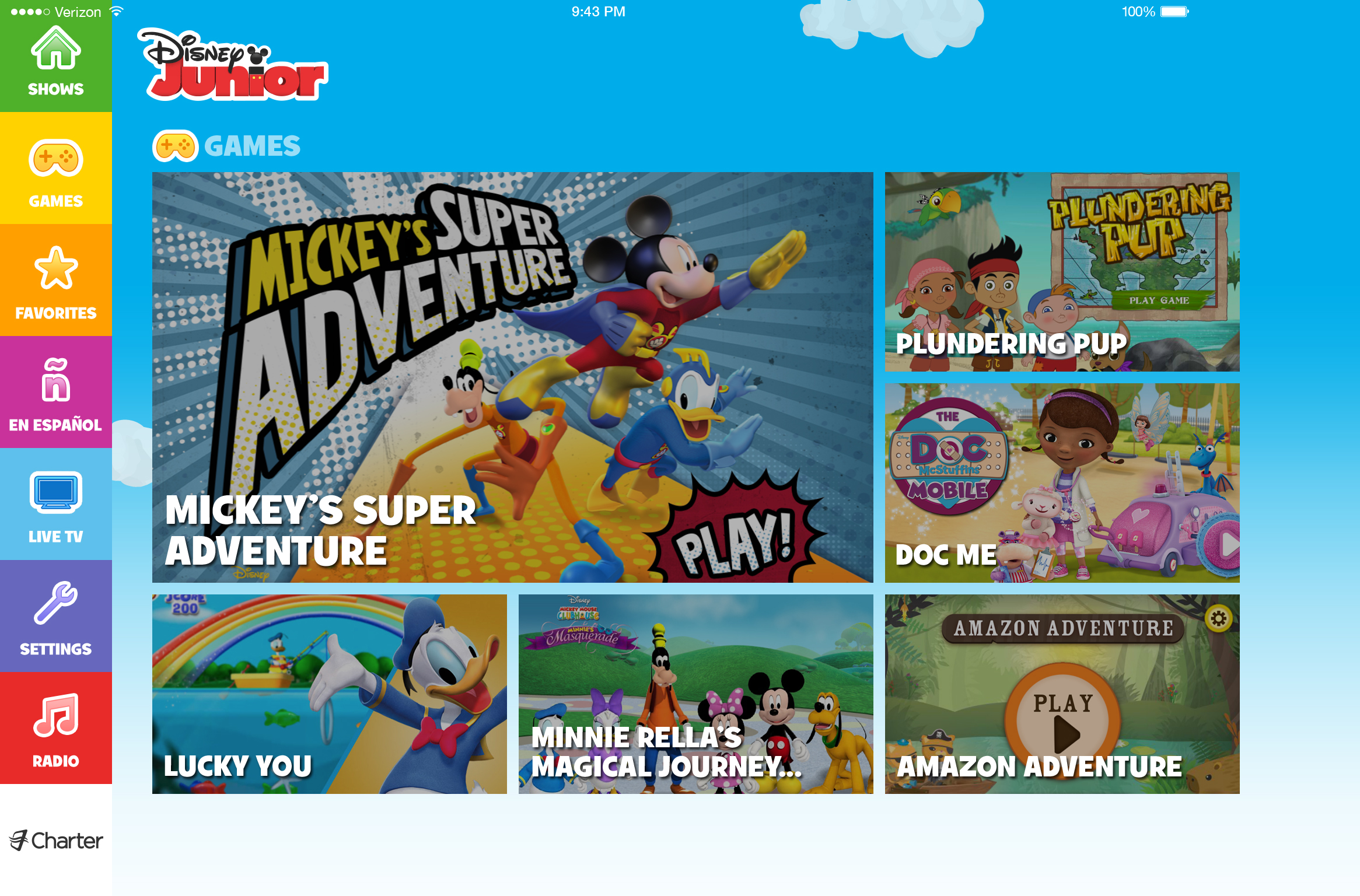Click the 9:43 PM clock
The width and height of the screenshot is (1360, 896).
598,12
